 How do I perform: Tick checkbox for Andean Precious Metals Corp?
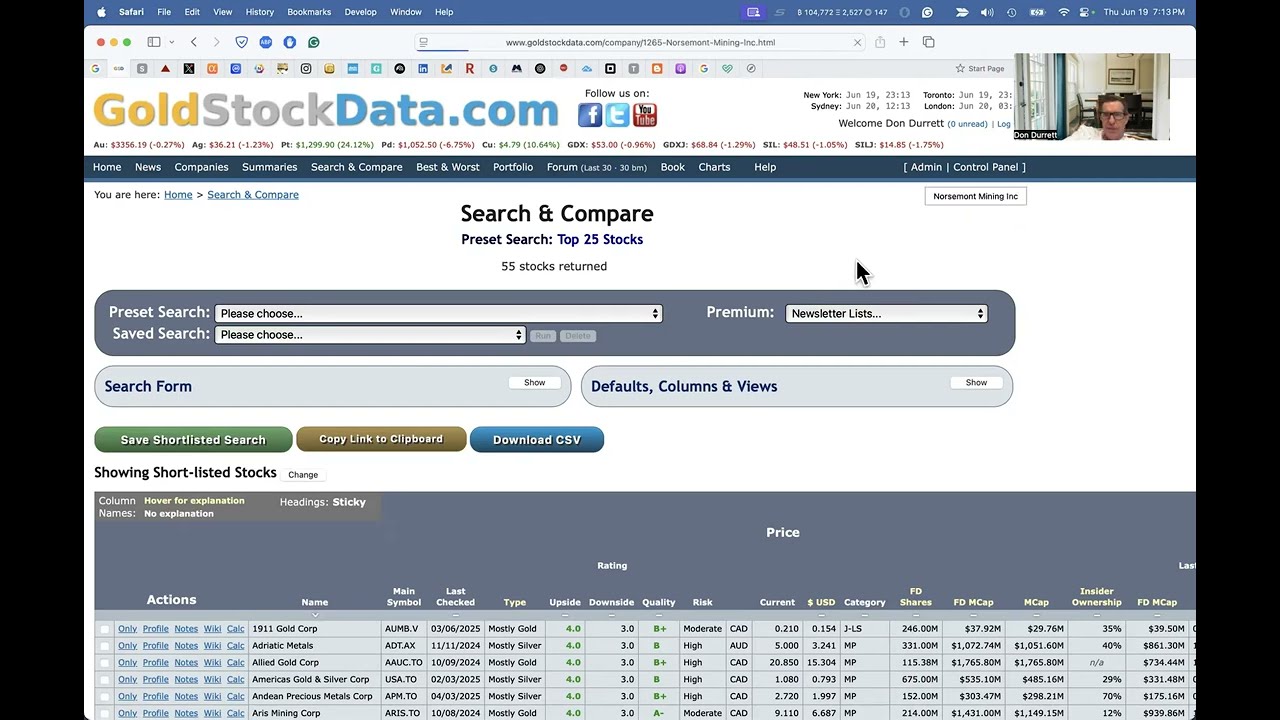point(105,697)
